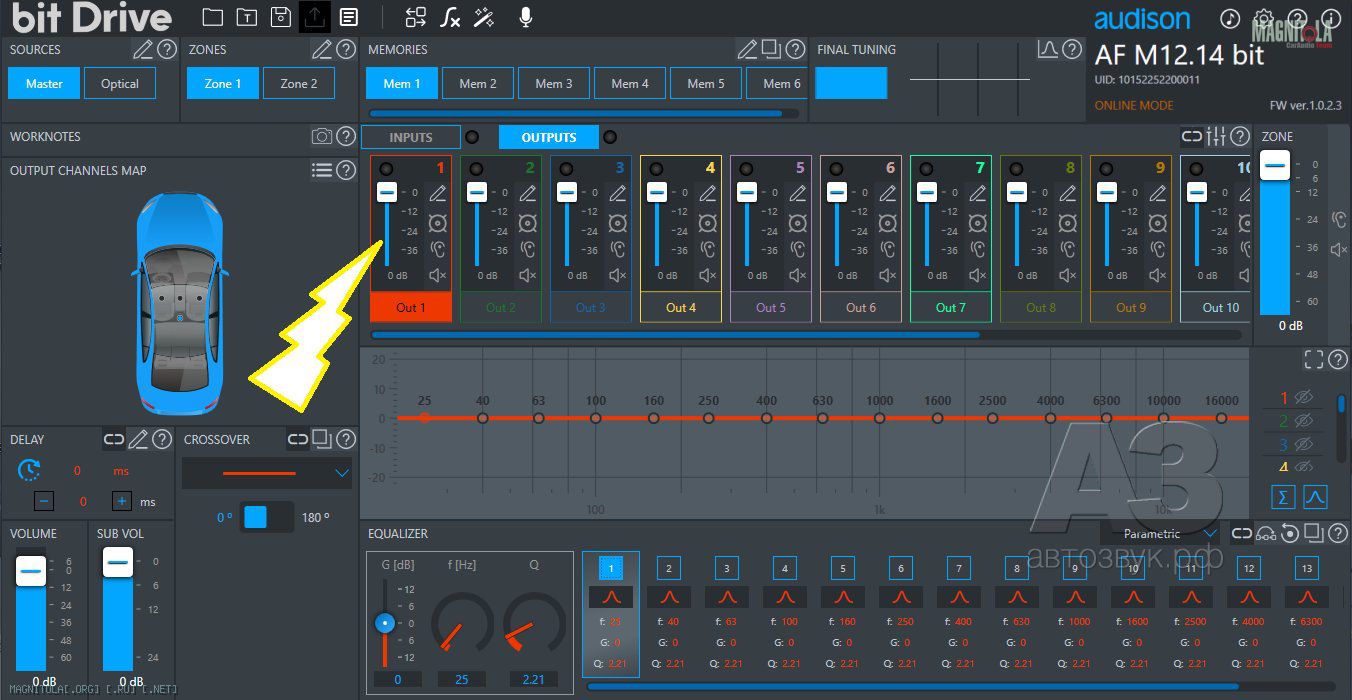Viewport: 1352px width, 700px height.
Task: Mute output channel 1
Action: [x=437, y=276]
